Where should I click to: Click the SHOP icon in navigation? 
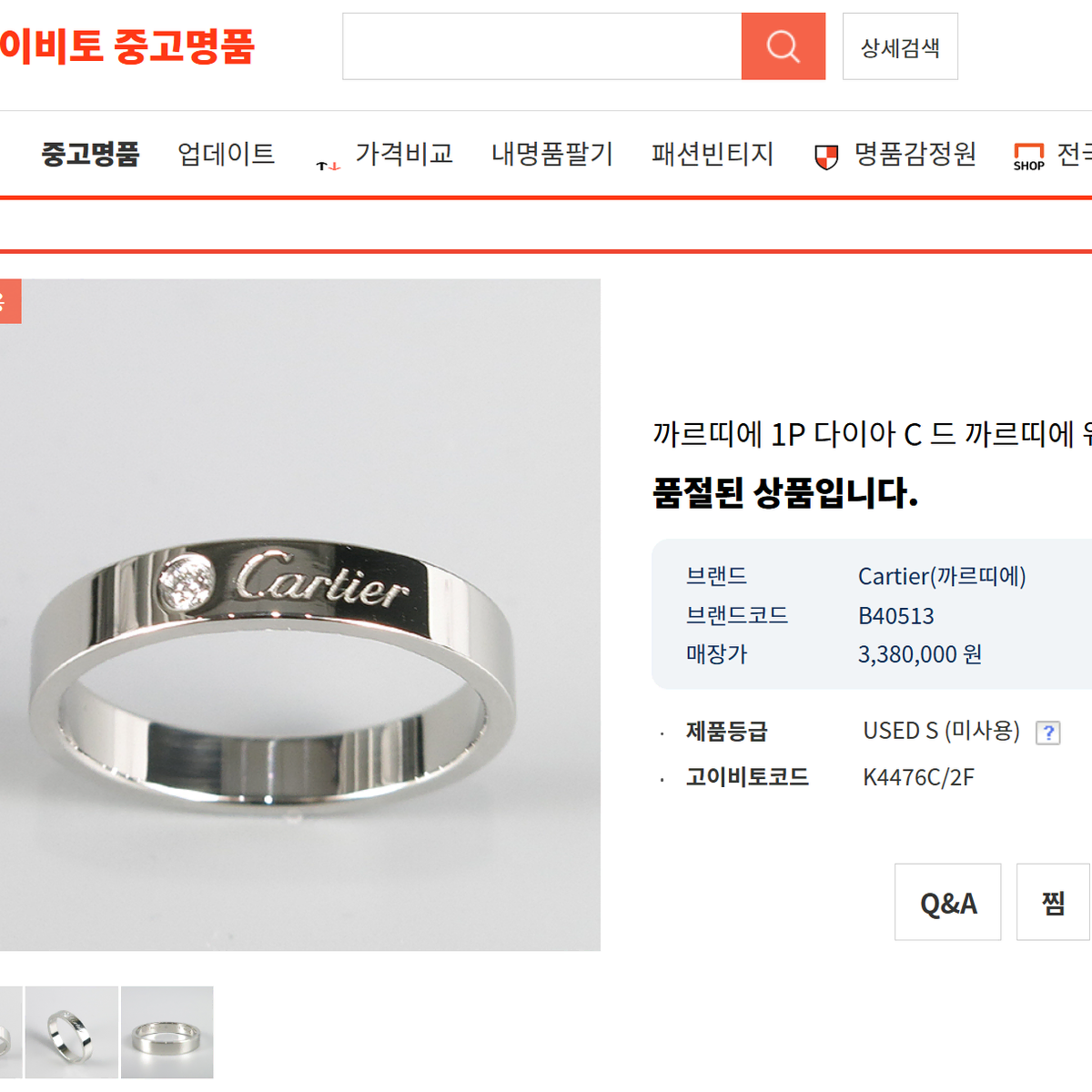pos(1028,157)
